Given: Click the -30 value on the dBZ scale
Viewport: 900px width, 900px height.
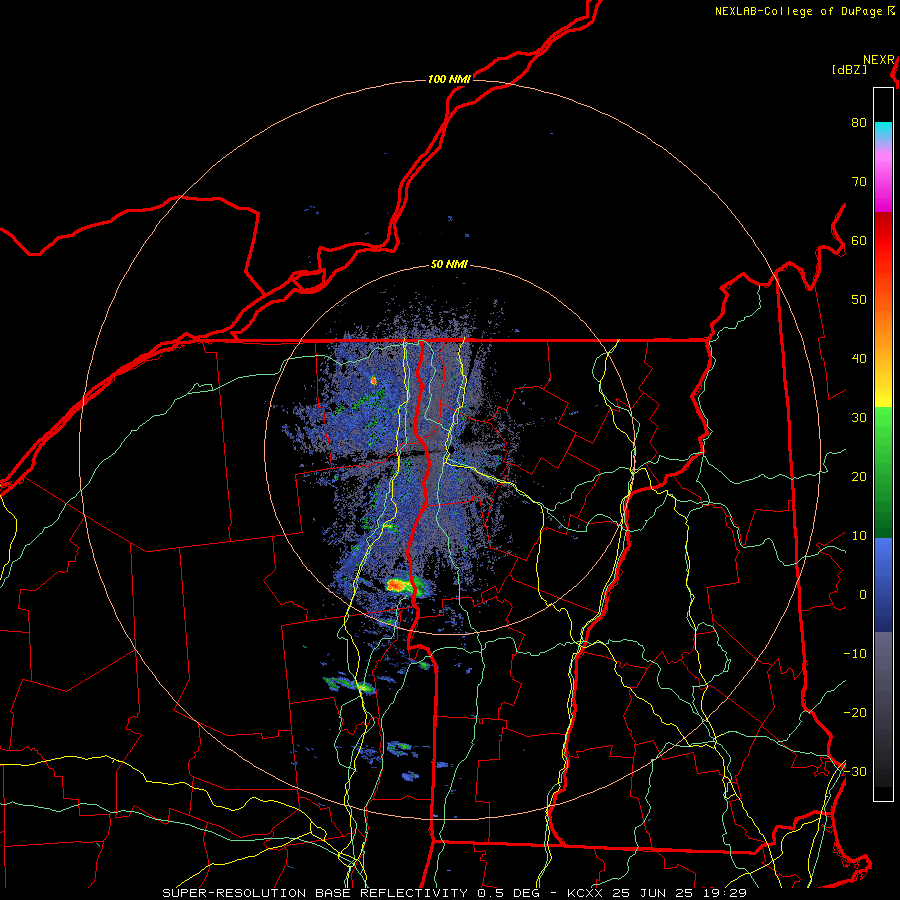Looking at the screenshot, I should 855,772.
